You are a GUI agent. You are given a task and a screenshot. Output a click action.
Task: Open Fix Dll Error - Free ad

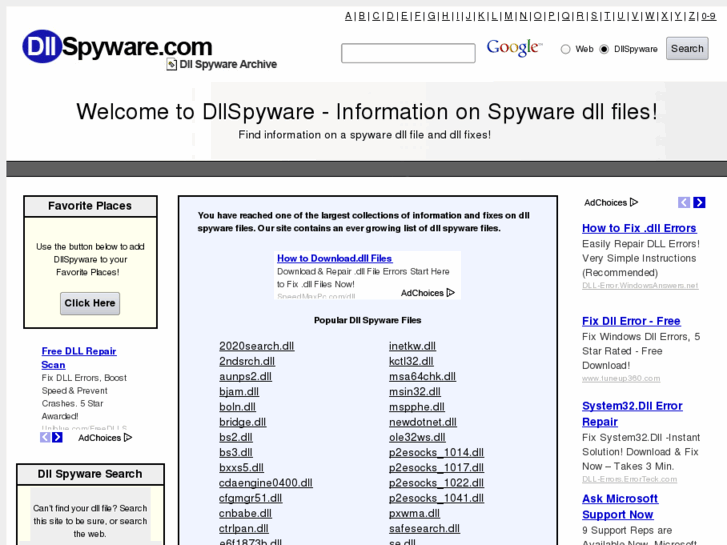(631, 321)
